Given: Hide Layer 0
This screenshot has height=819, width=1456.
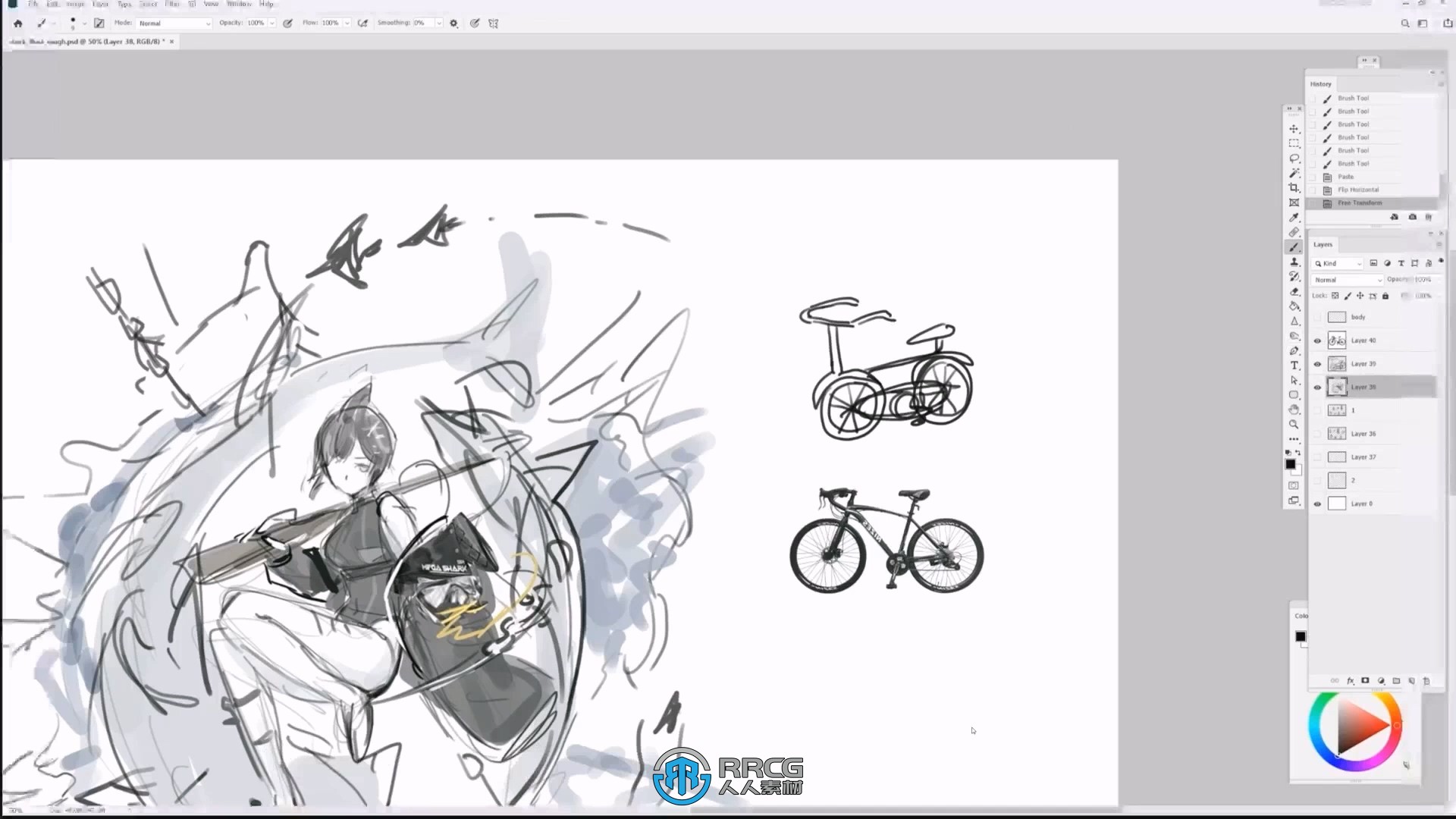Looking at the screenshot, I should (1317, 504).
